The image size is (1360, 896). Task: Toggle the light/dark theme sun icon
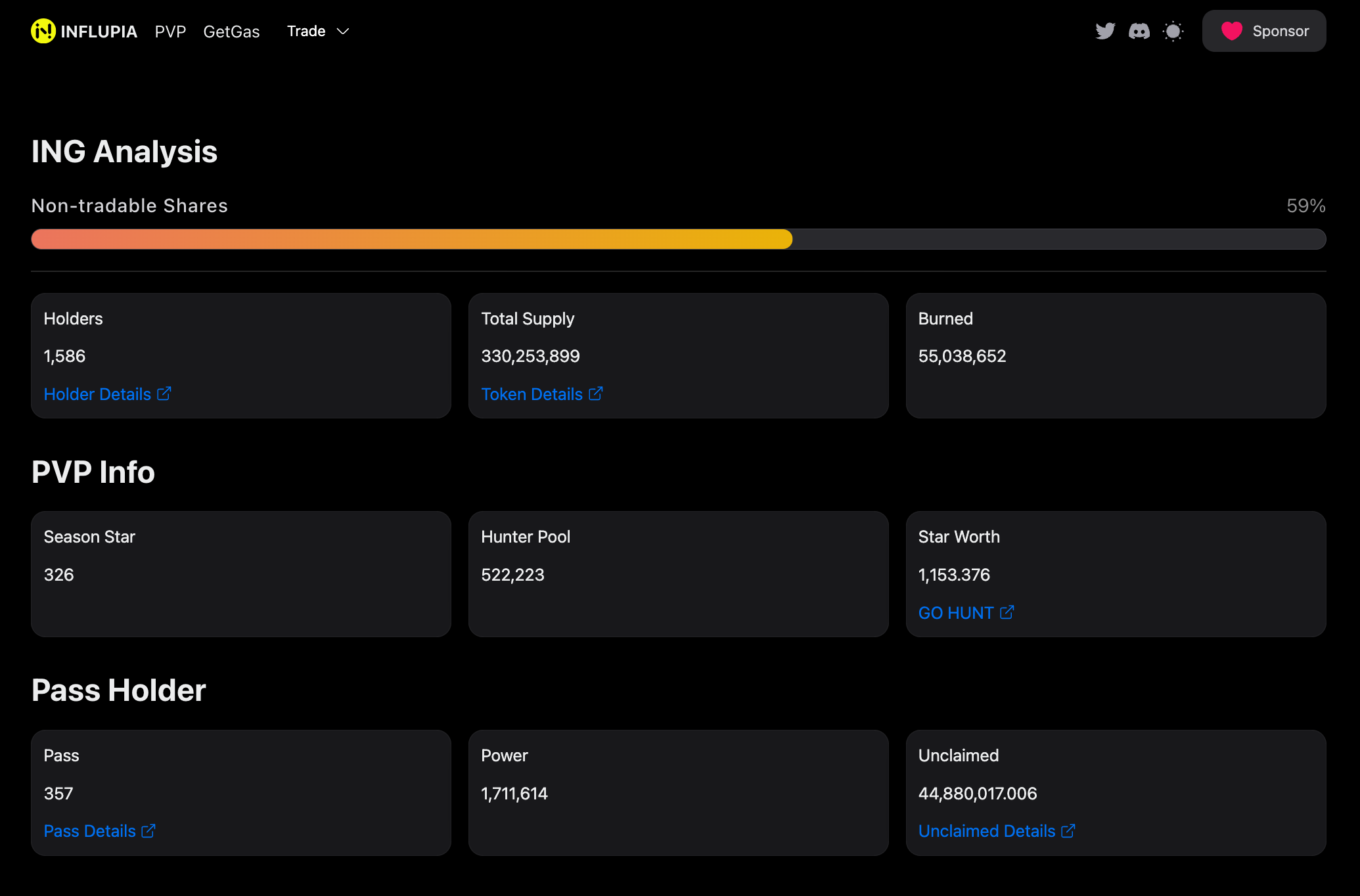click(1173, 31)
